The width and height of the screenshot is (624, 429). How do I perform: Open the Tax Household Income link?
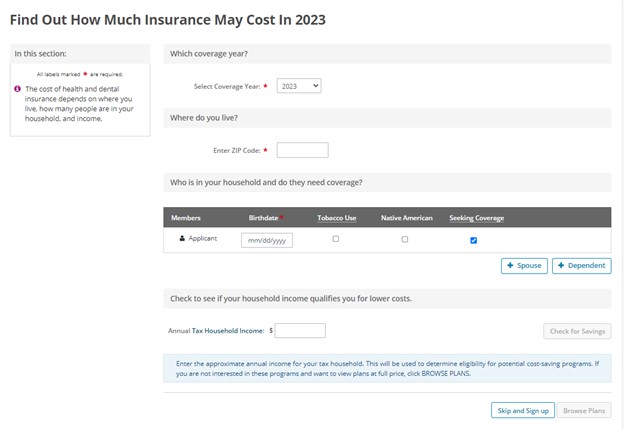tap(228, 331)
